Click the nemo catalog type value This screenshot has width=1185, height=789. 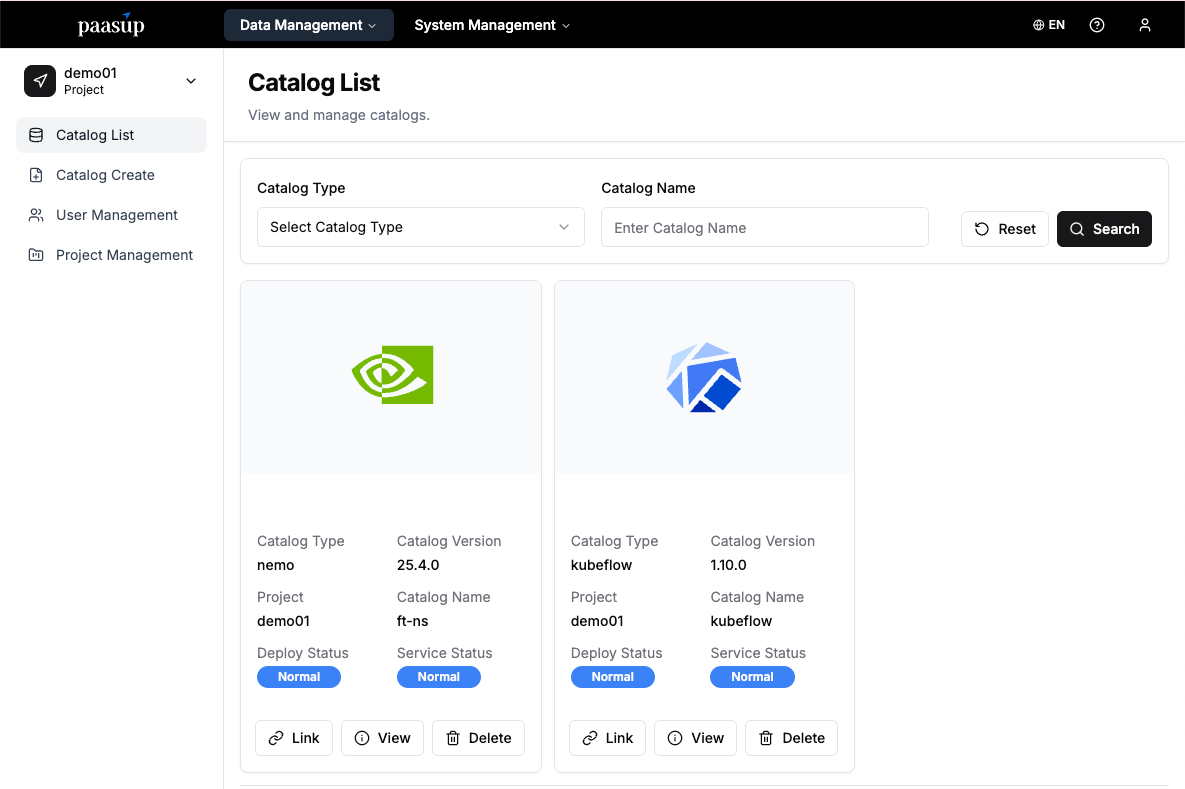276,565
